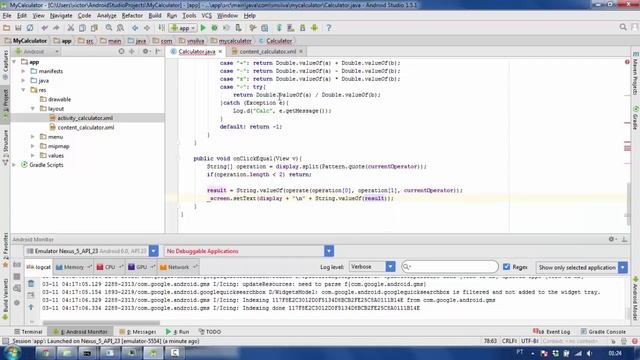Open the Event Log panel
The image size is (640, 360).
[551, 332]
